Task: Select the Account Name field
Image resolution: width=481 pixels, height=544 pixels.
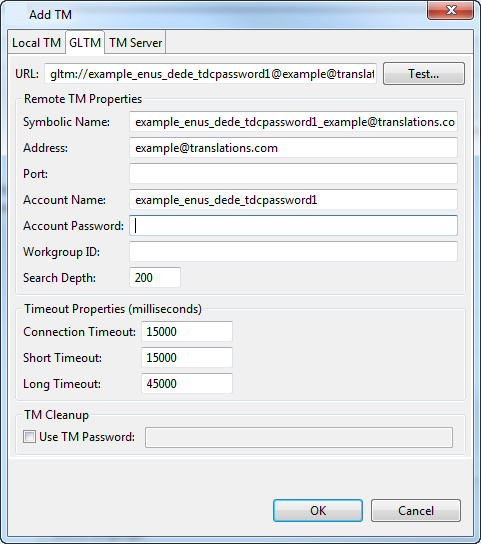Action: tap(293, 199)
